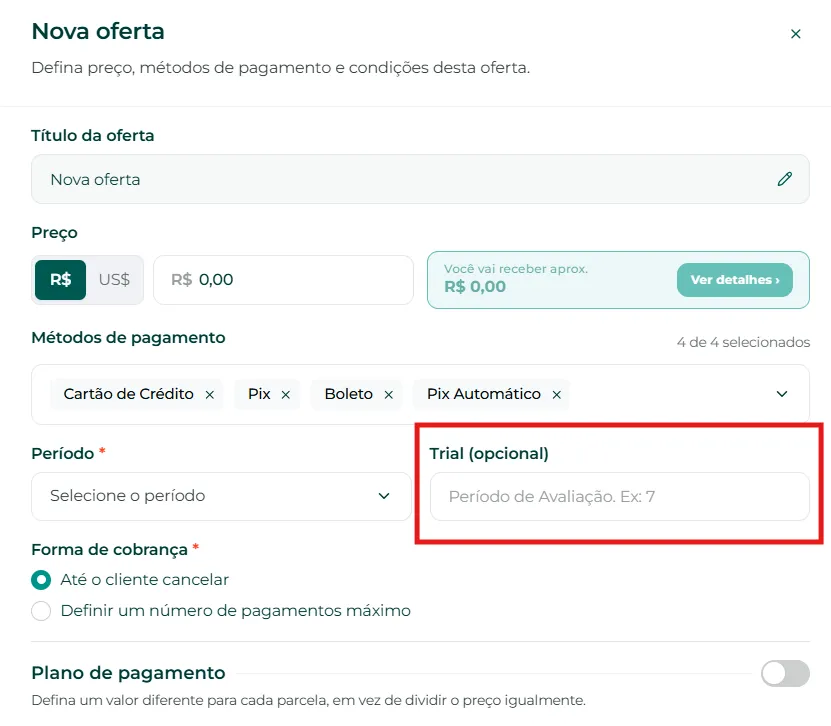The image size is (831, 726).
Task: Select R$ currency option
Action: pos(60,280)
